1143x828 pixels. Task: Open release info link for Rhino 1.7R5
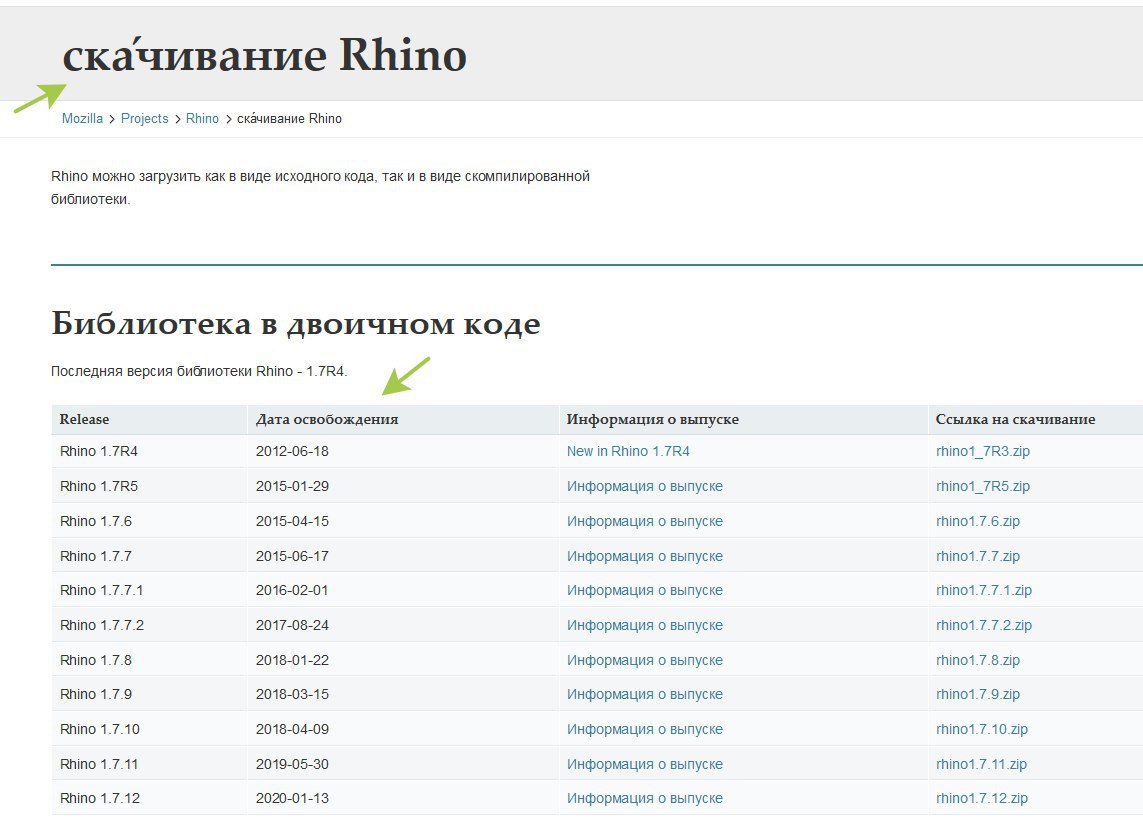tap(645, 486)
